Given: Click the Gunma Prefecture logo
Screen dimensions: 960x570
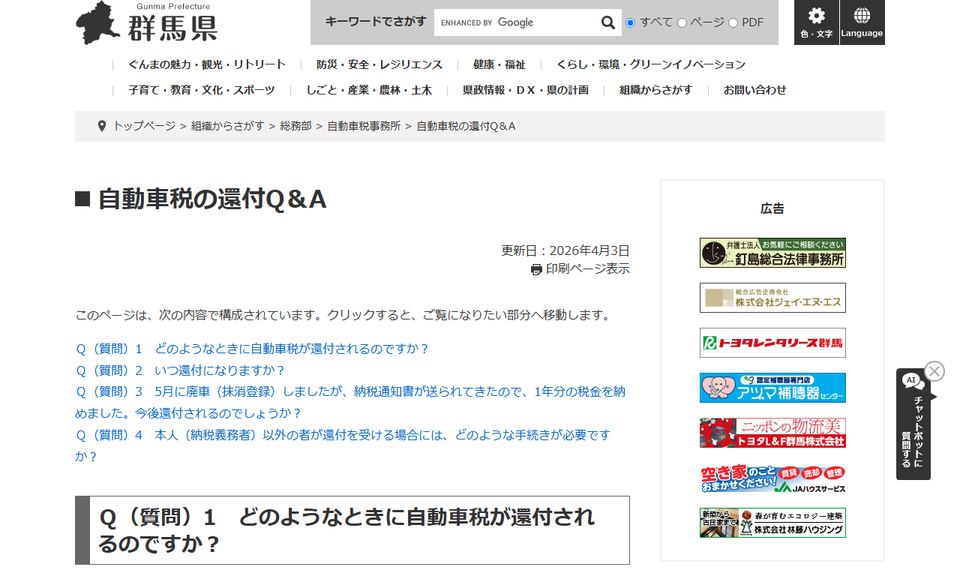Looking at the screenshot, I should [146, 23].
